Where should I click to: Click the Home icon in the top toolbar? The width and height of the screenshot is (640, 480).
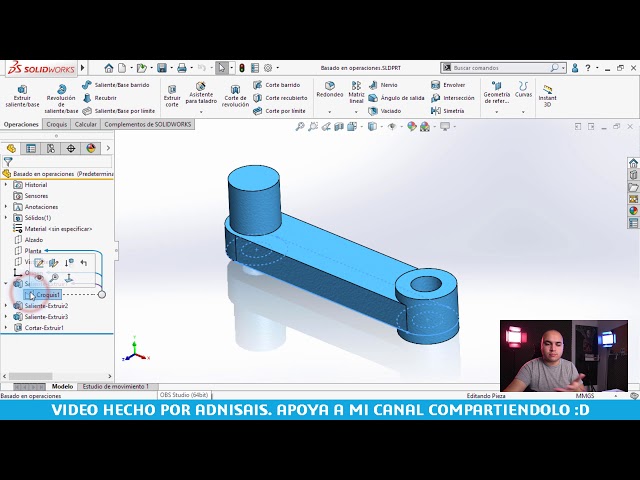[x=109, y=68]
